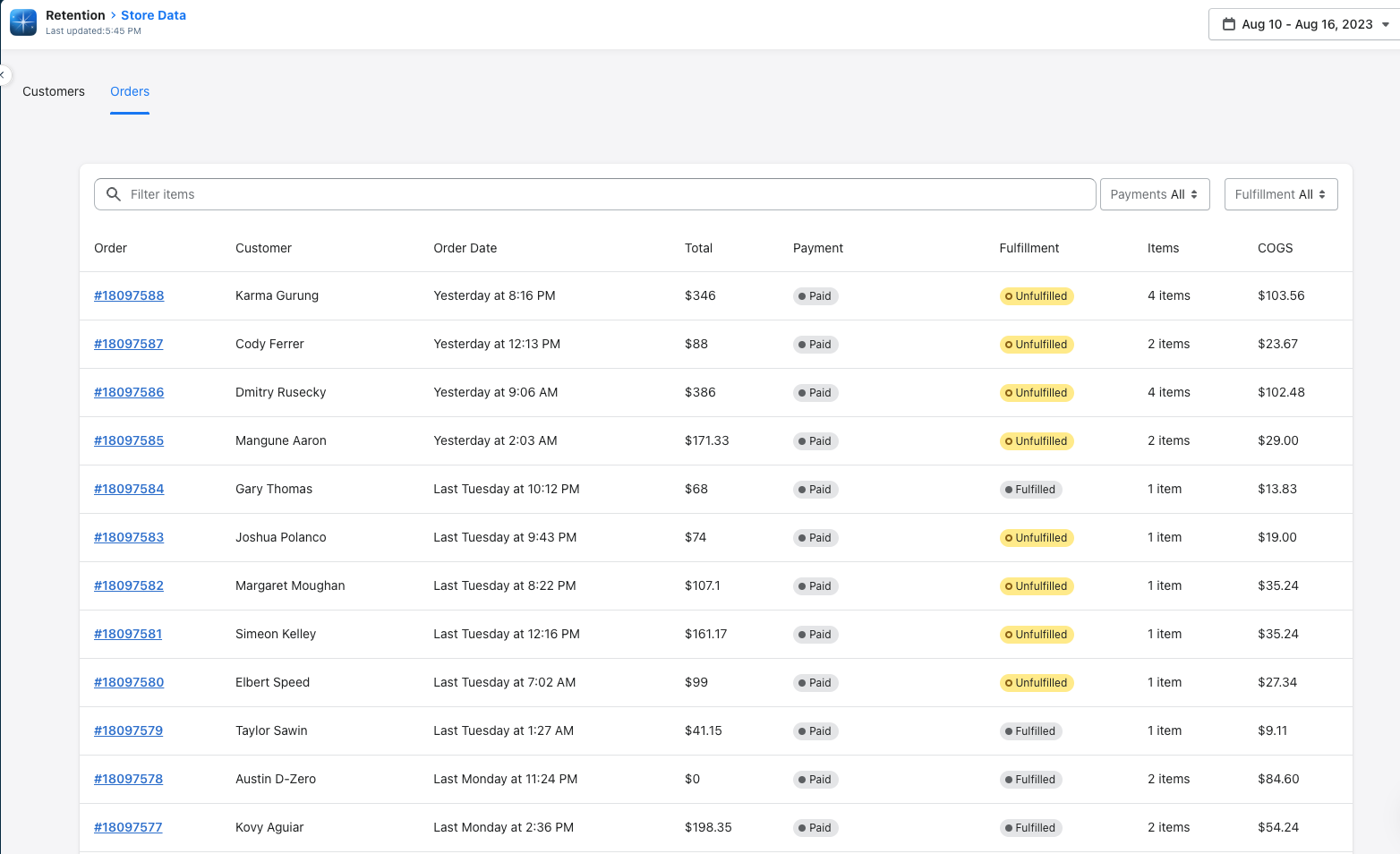Open order #18097584
This screenshot has height=854, width=1400.
point(129,489)
